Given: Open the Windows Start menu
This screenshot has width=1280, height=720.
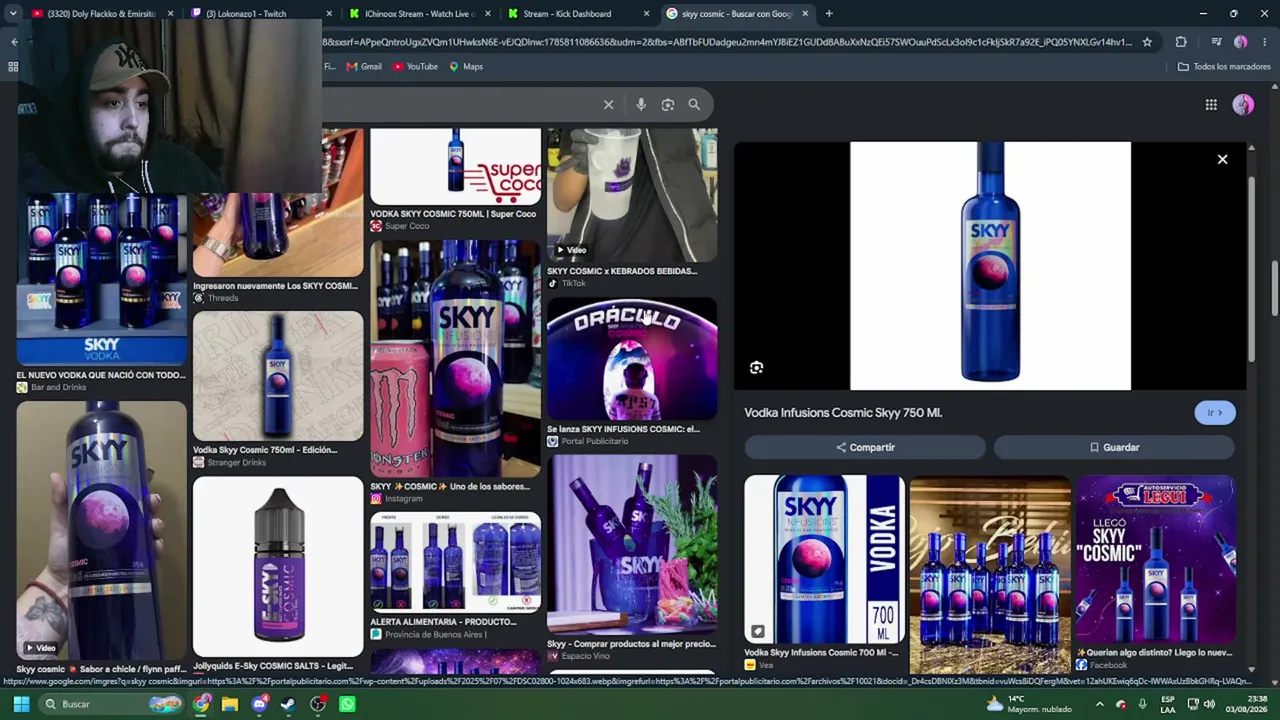Looking at the screenshot, I should pyautogui.click(x=21, y=704).
